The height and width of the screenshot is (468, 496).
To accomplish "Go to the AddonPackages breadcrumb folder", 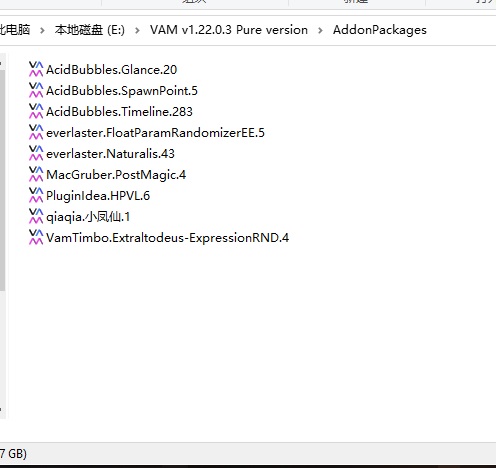I will coord(380,30).
